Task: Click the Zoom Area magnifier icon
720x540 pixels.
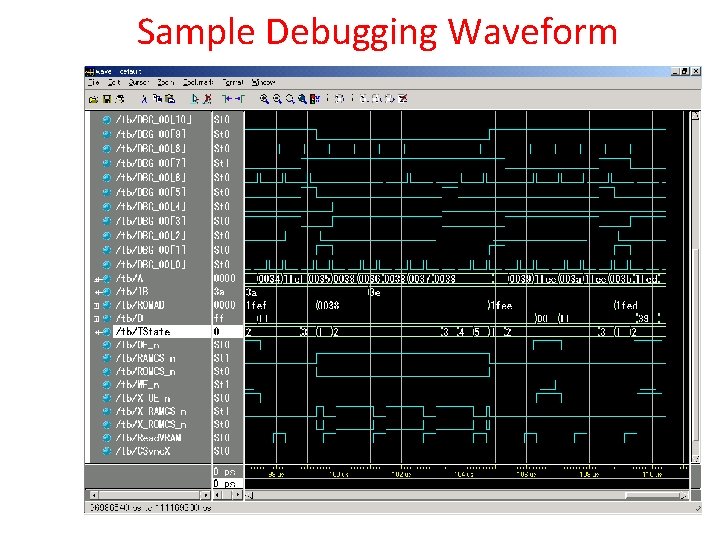Action: point(290,99)
